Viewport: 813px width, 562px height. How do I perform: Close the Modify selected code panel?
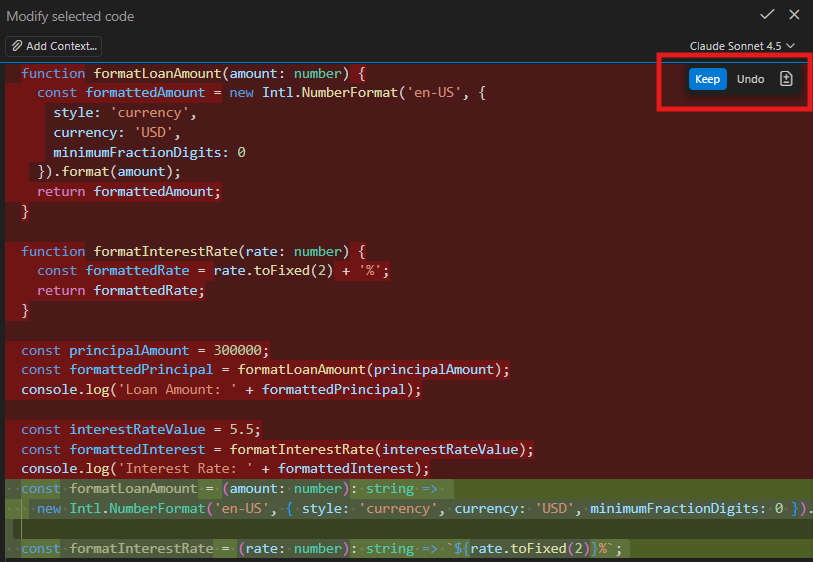[794, 15]
